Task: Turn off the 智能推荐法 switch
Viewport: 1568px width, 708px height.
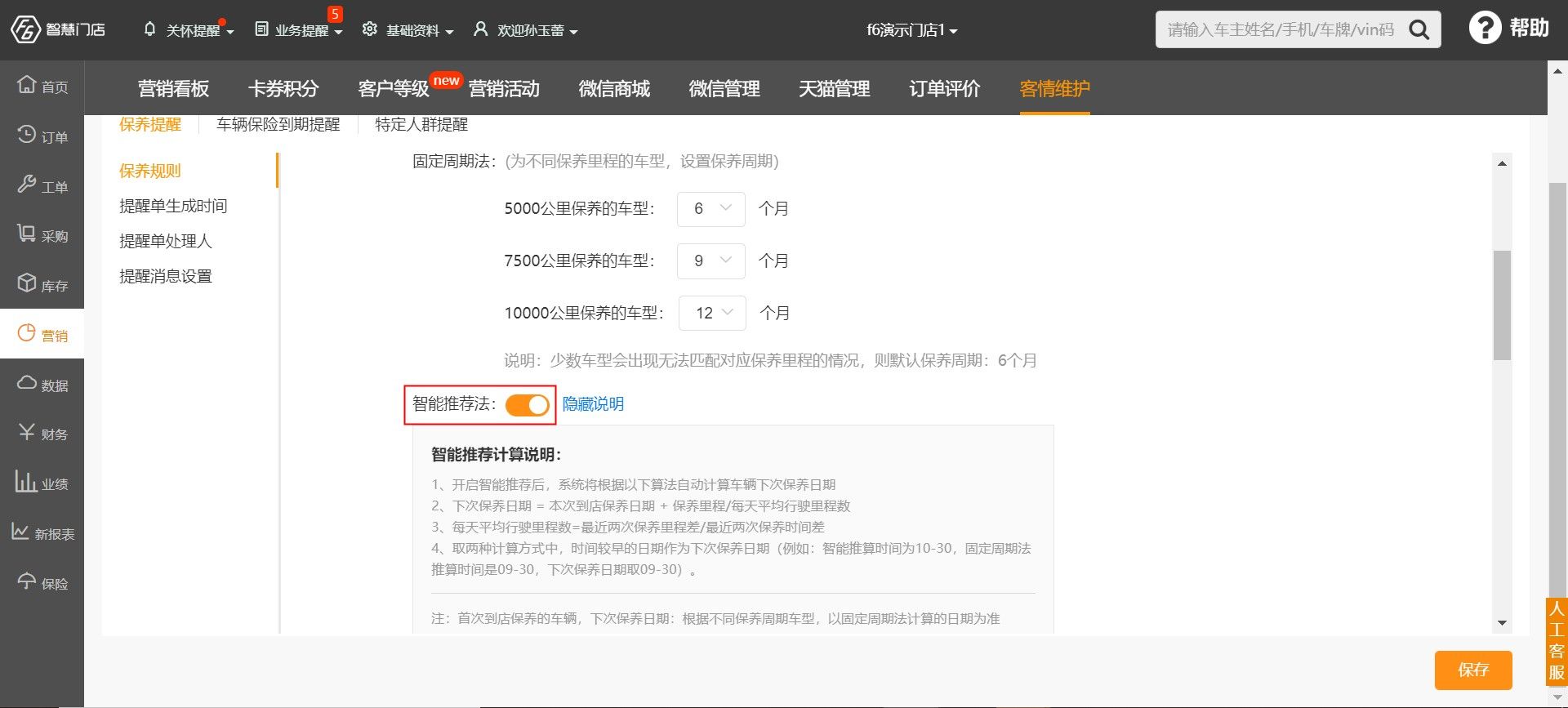Action: tap(527, 404)
